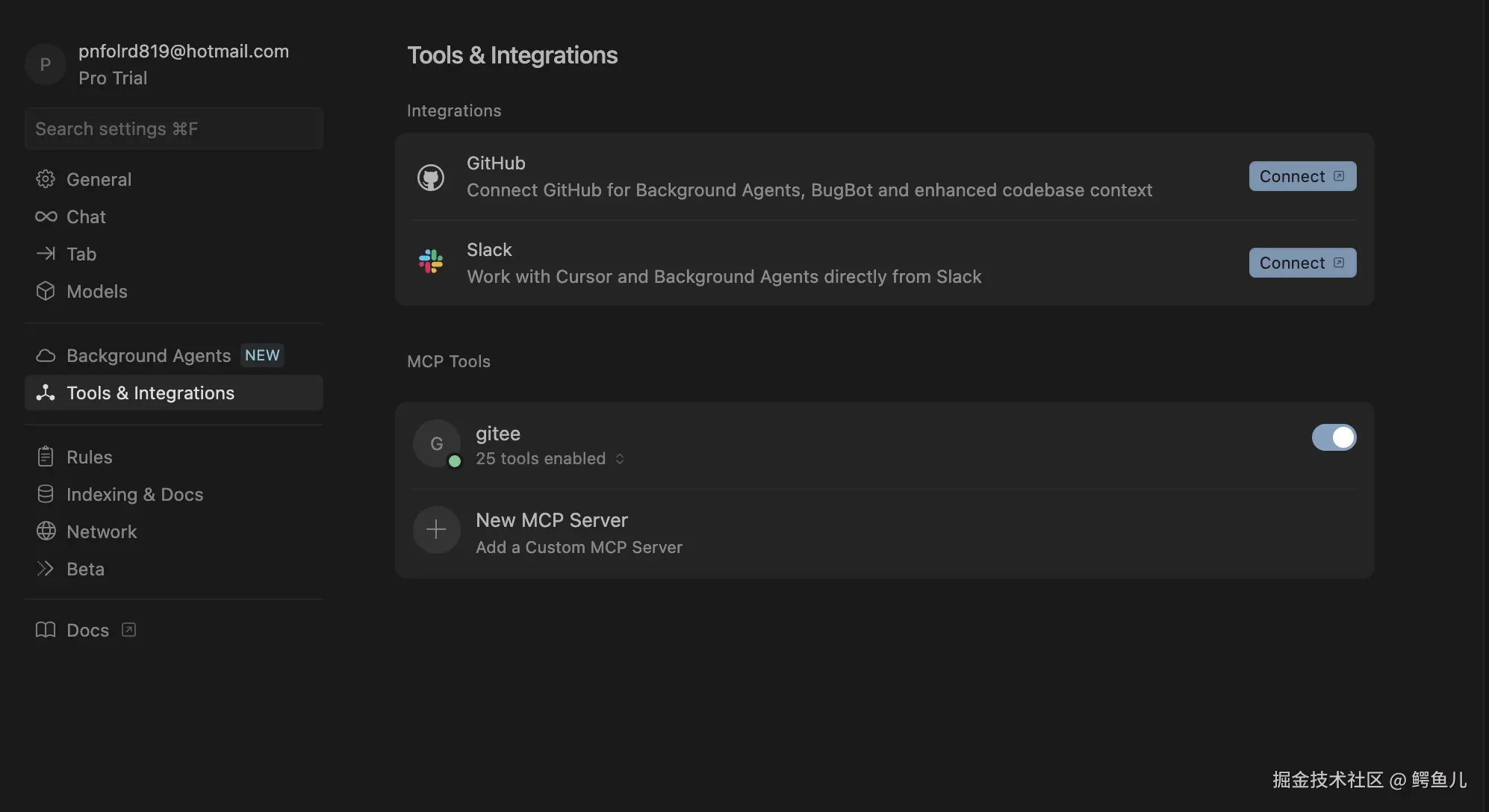Click the Models cube icon

46,291
